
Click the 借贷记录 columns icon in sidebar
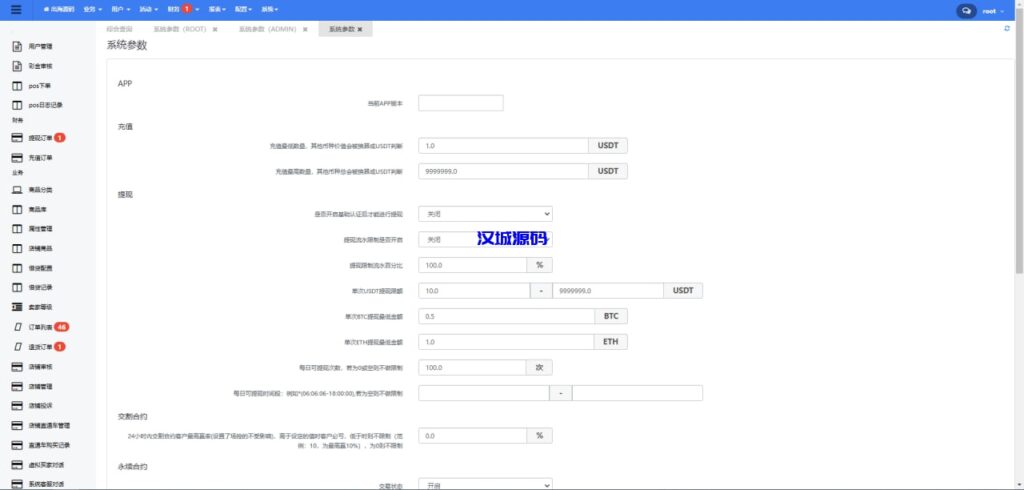point(18,287)
